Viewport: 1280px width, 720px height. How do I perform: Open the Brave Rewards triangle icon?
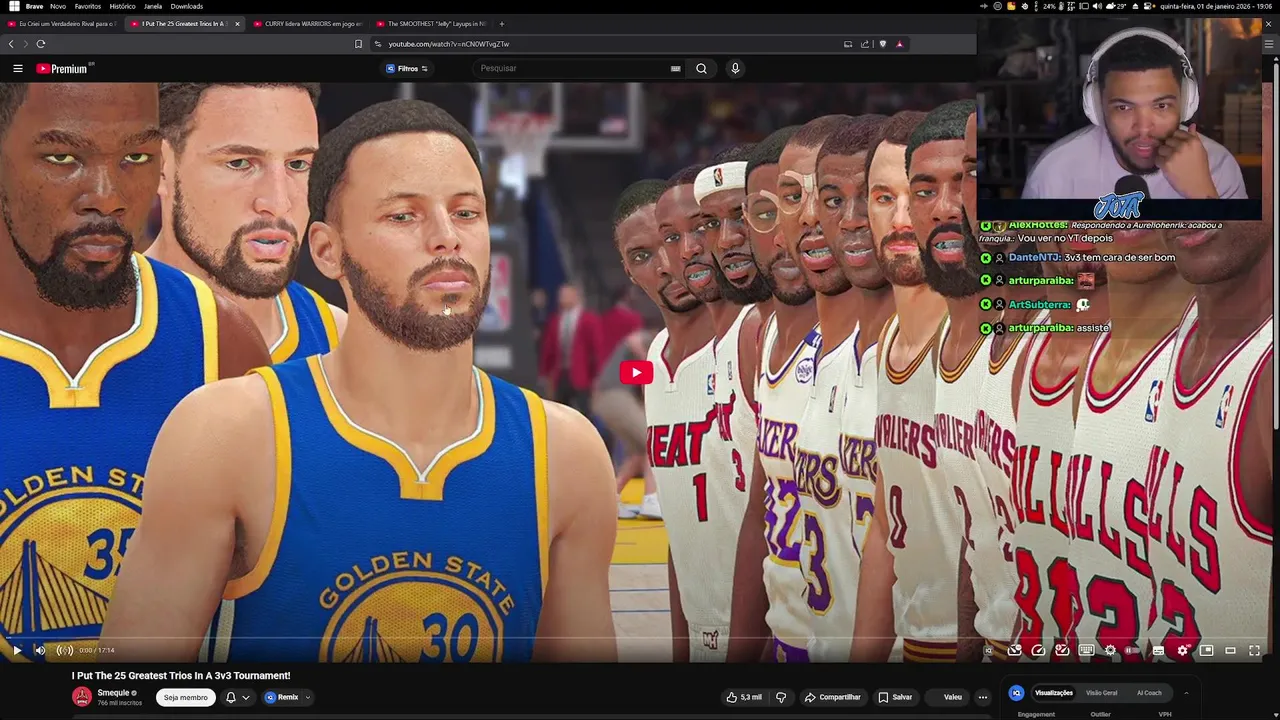[x=899, y=44]
